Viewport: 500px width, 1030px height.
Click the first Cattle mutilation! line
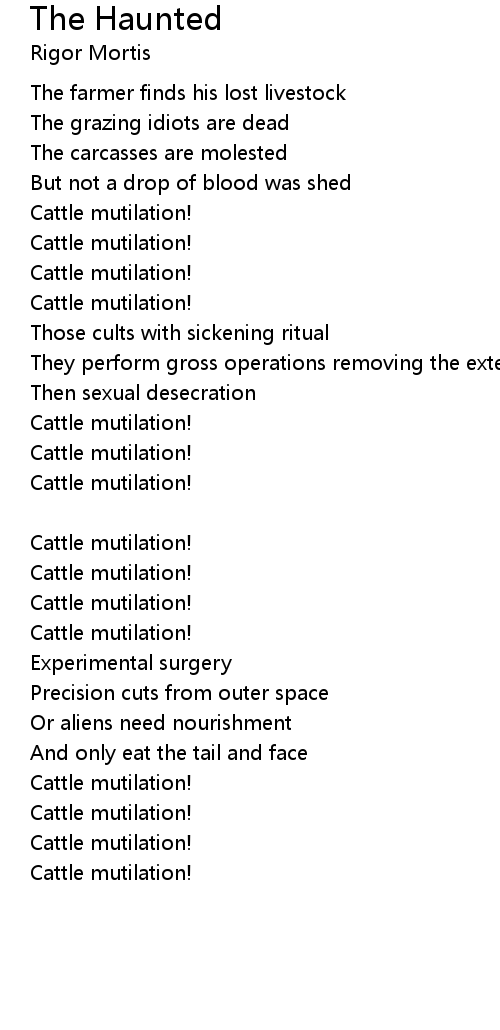[x=110, y=213]
